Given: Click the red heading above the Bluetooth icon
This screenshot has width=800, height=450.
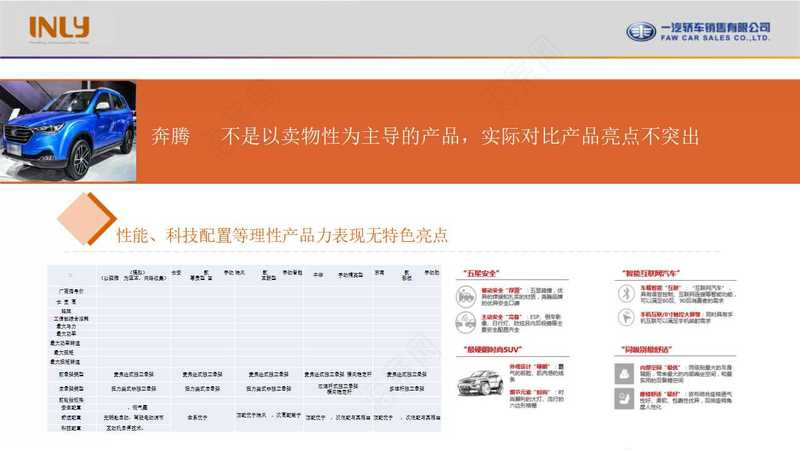Looking at the screenshot, I should click(x=651, y=273).
